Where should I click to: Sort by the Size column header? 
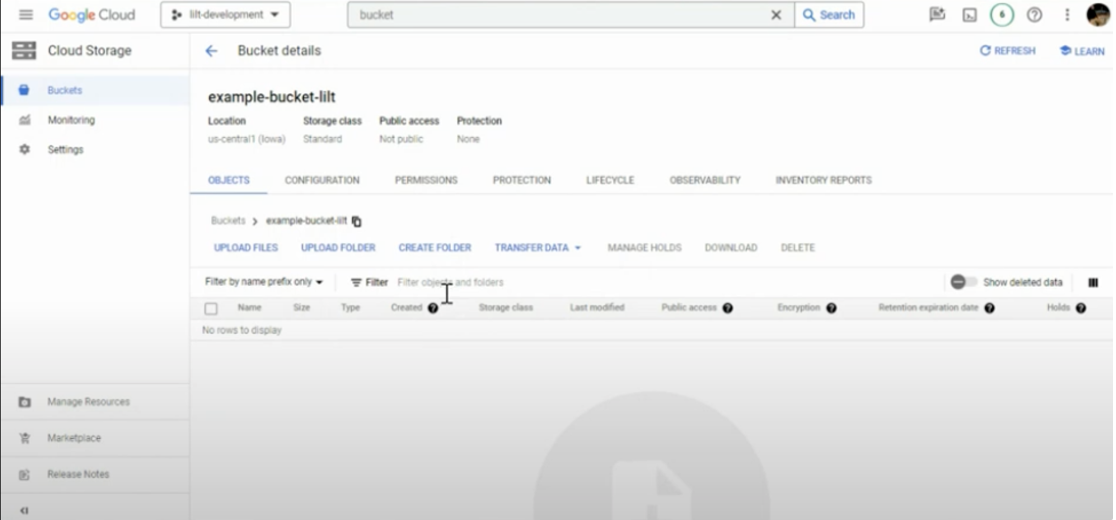pos(302,308)
